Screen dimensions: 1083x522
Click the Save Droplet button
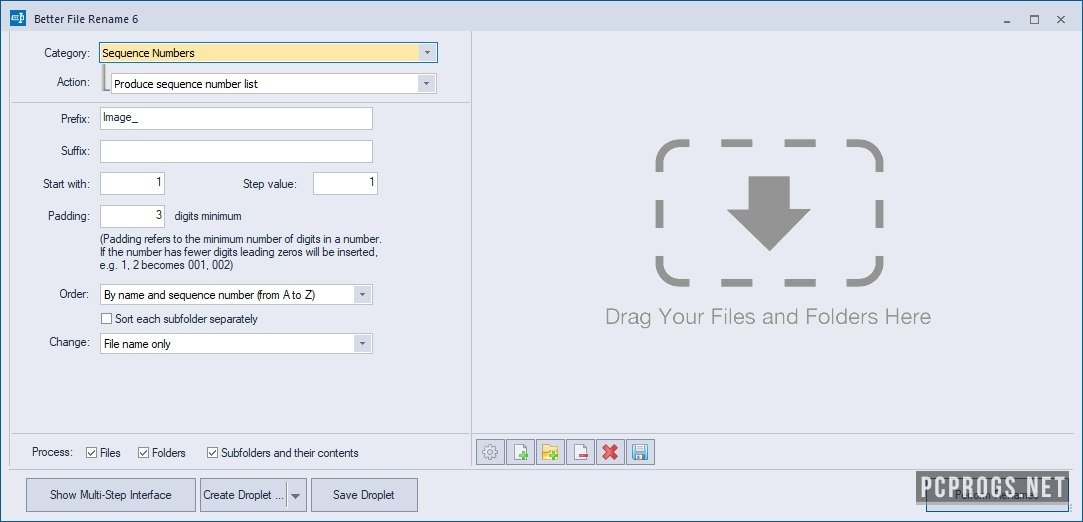[364, 495]
